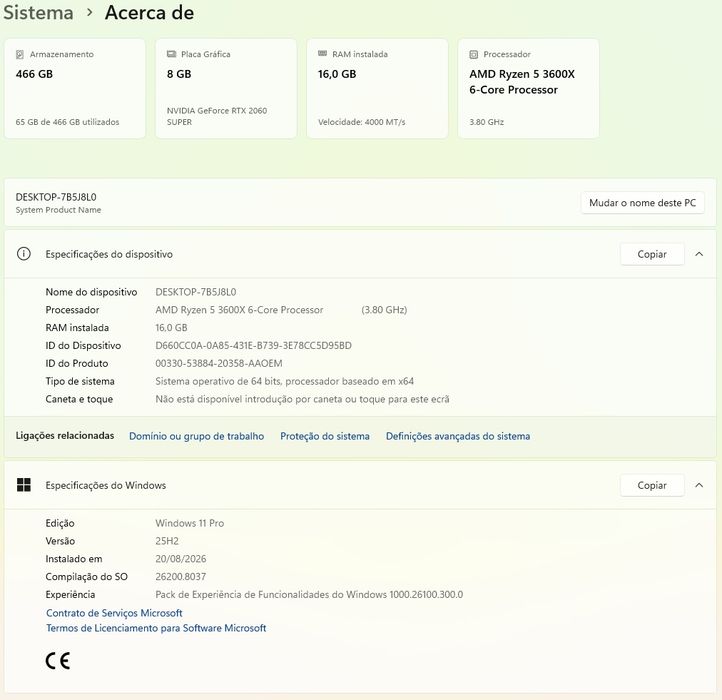Click the Acerca de page title
This screenshot has width=722, height=700.
pyautogui.click(x=149, y=12)
